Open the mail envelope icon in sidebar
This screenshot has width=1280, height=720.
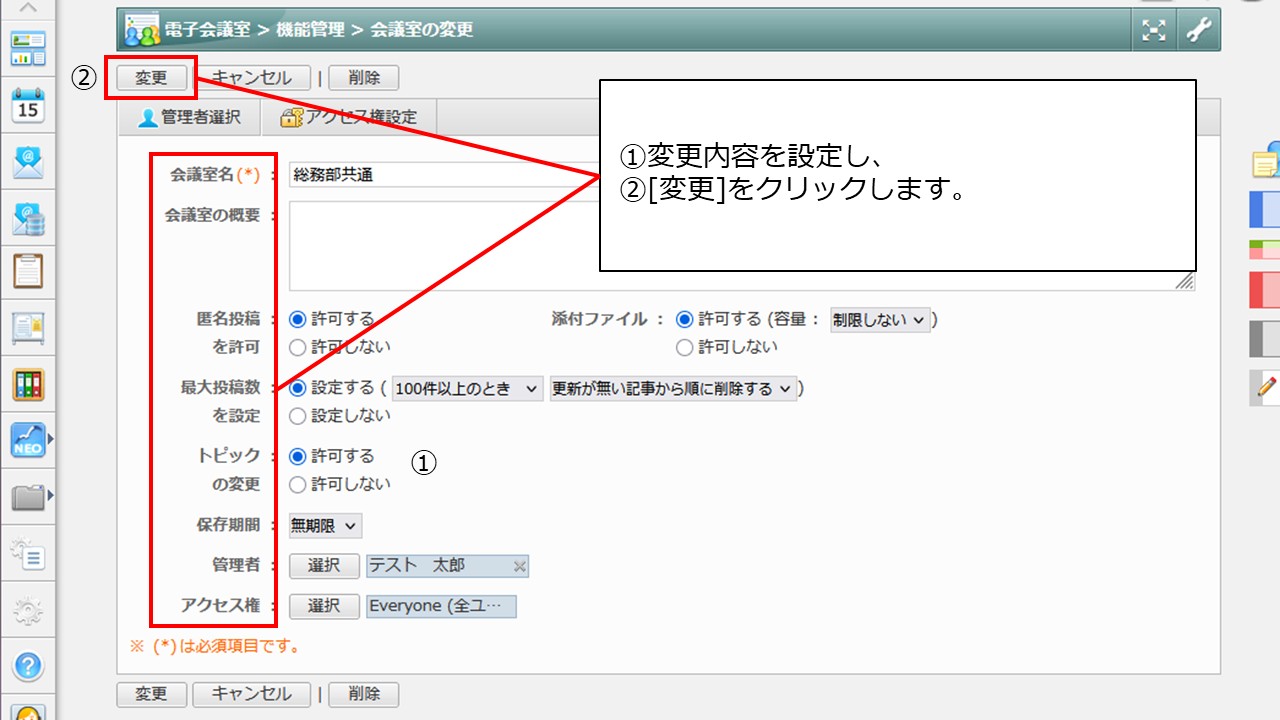(28, 161)
